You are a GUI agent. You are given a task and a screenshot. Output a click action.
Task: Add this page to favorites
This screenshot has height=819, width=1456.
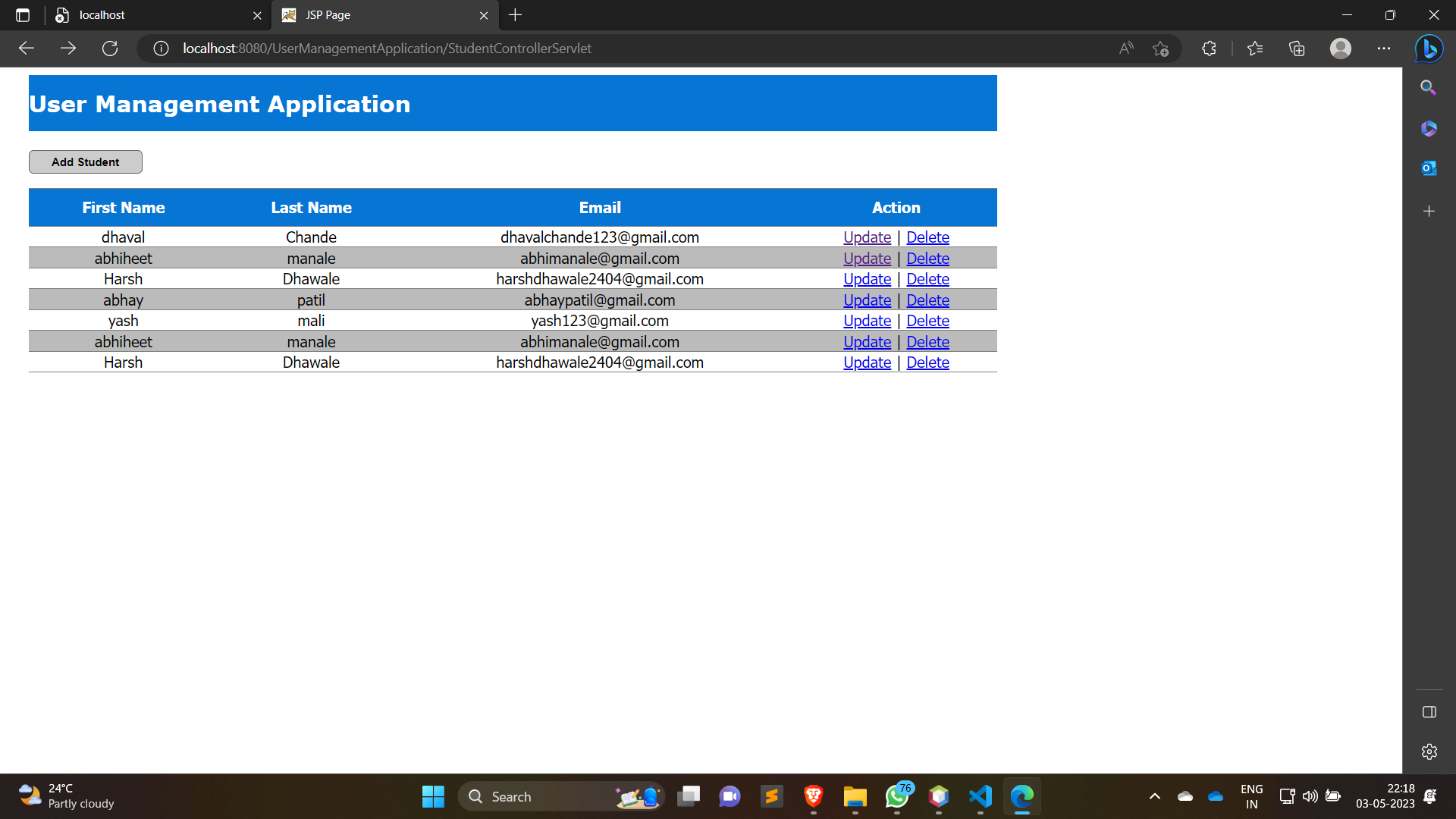pos(1160,48)
